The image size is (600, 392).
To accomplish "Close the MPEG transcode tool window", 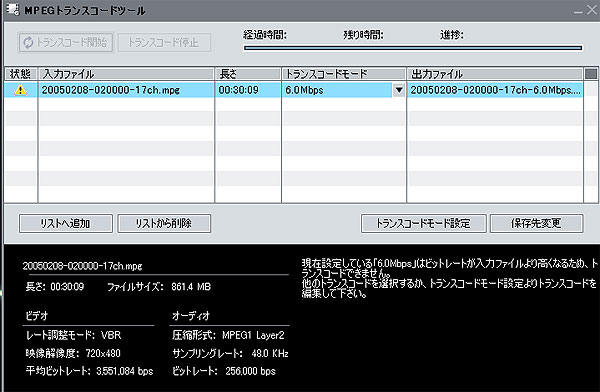I will click(592, 10).
